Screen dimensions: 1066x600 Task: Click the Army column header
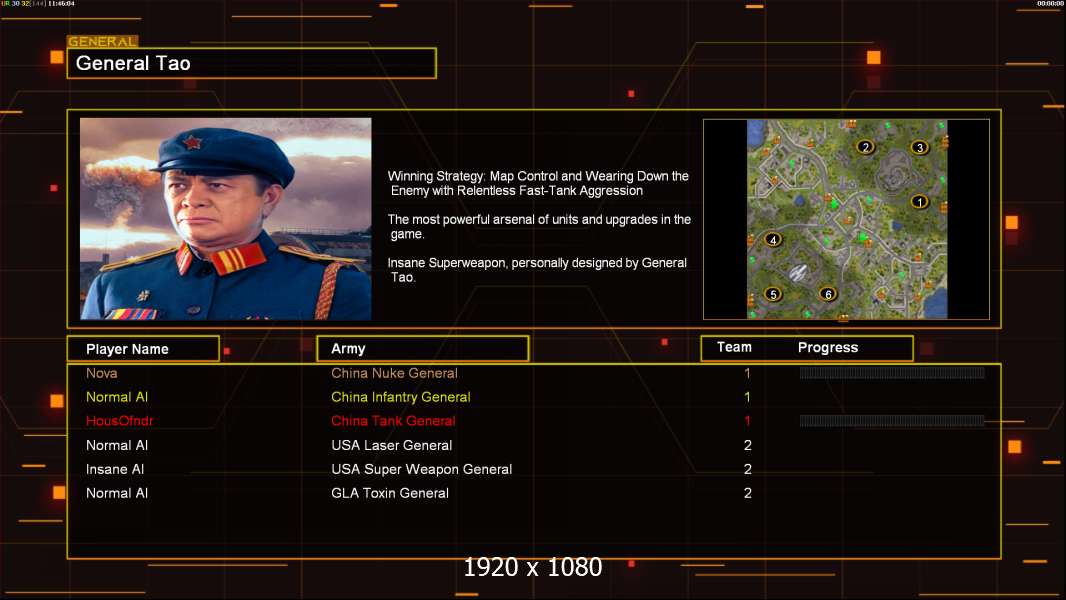point(423,349)
